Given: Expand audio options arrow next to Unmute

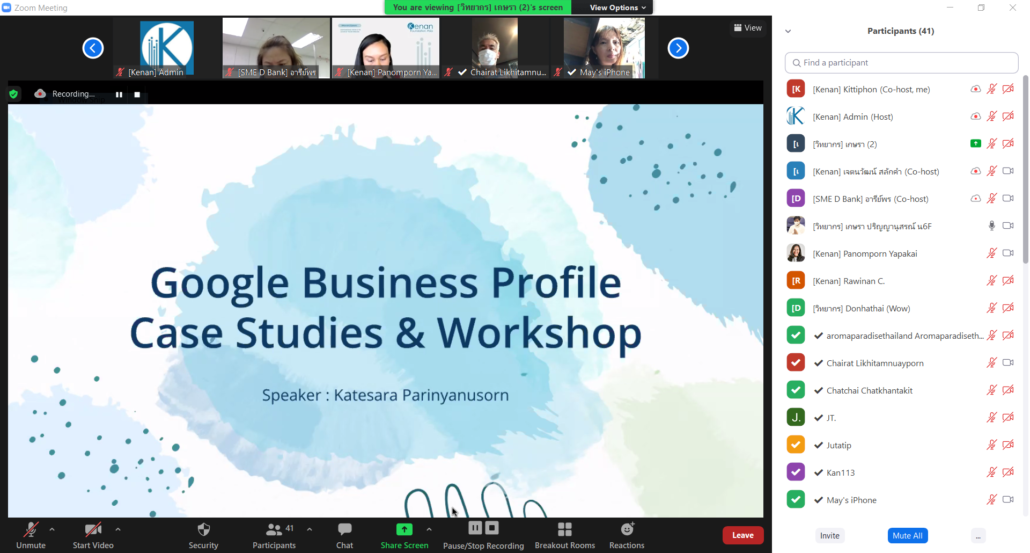Looking at the screenshot, I should click(52, 529).
